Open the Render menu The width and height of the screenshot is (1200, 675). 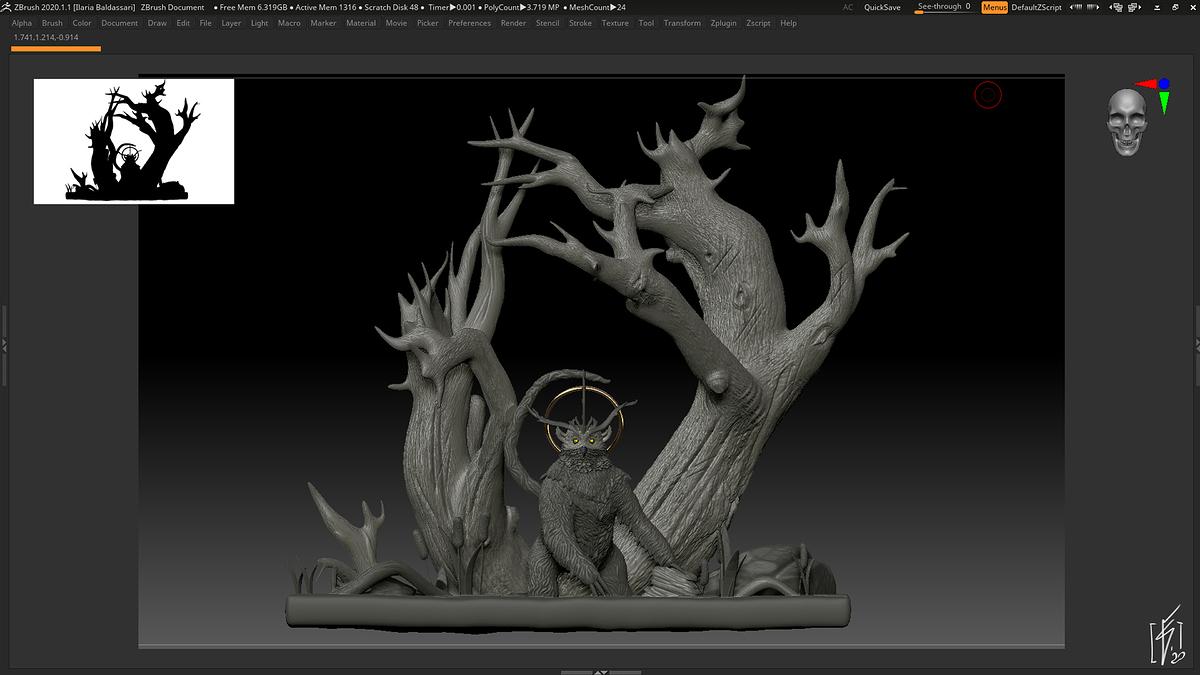point(513,23)
